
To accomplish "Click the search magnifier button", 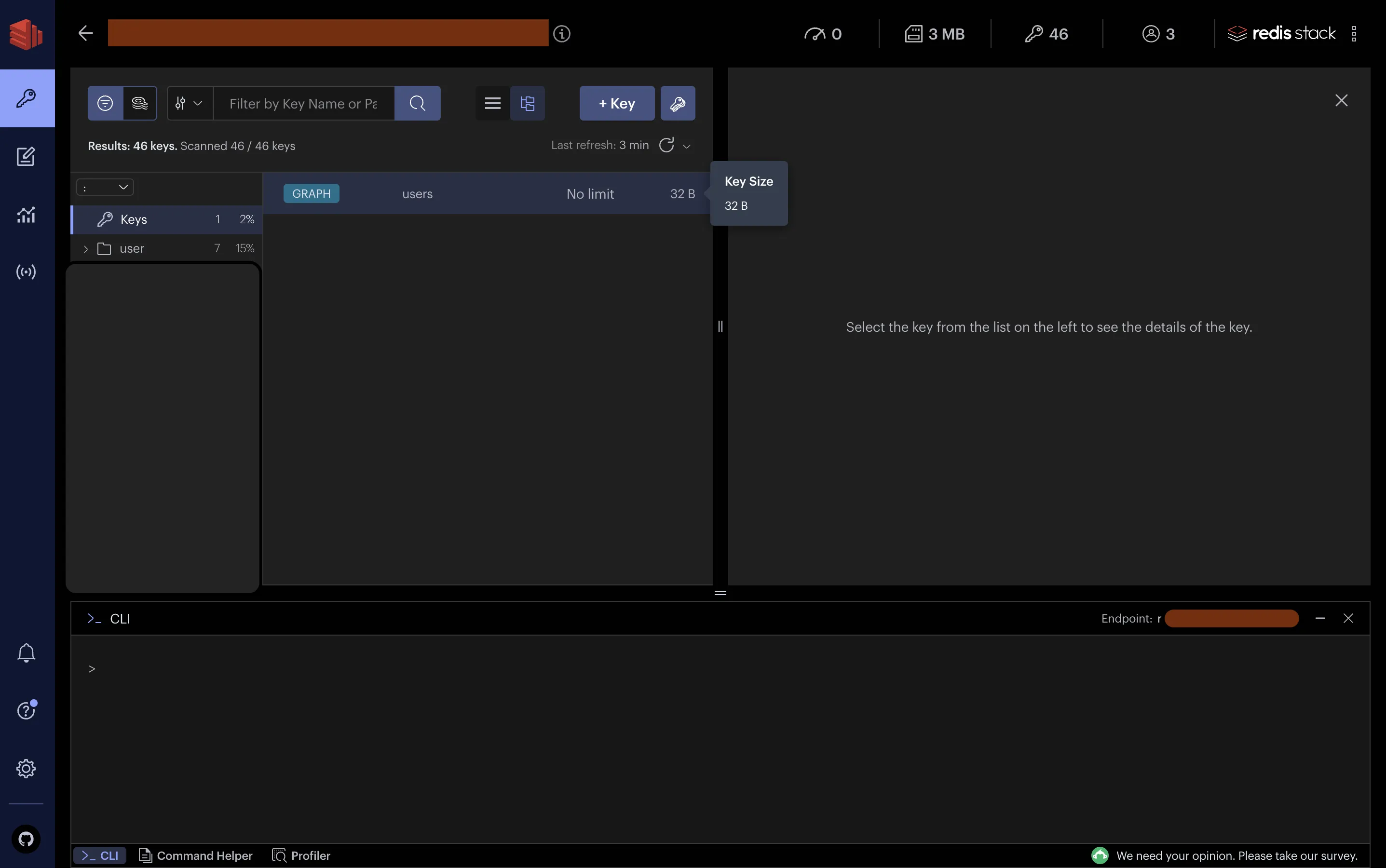I will 418,103.
